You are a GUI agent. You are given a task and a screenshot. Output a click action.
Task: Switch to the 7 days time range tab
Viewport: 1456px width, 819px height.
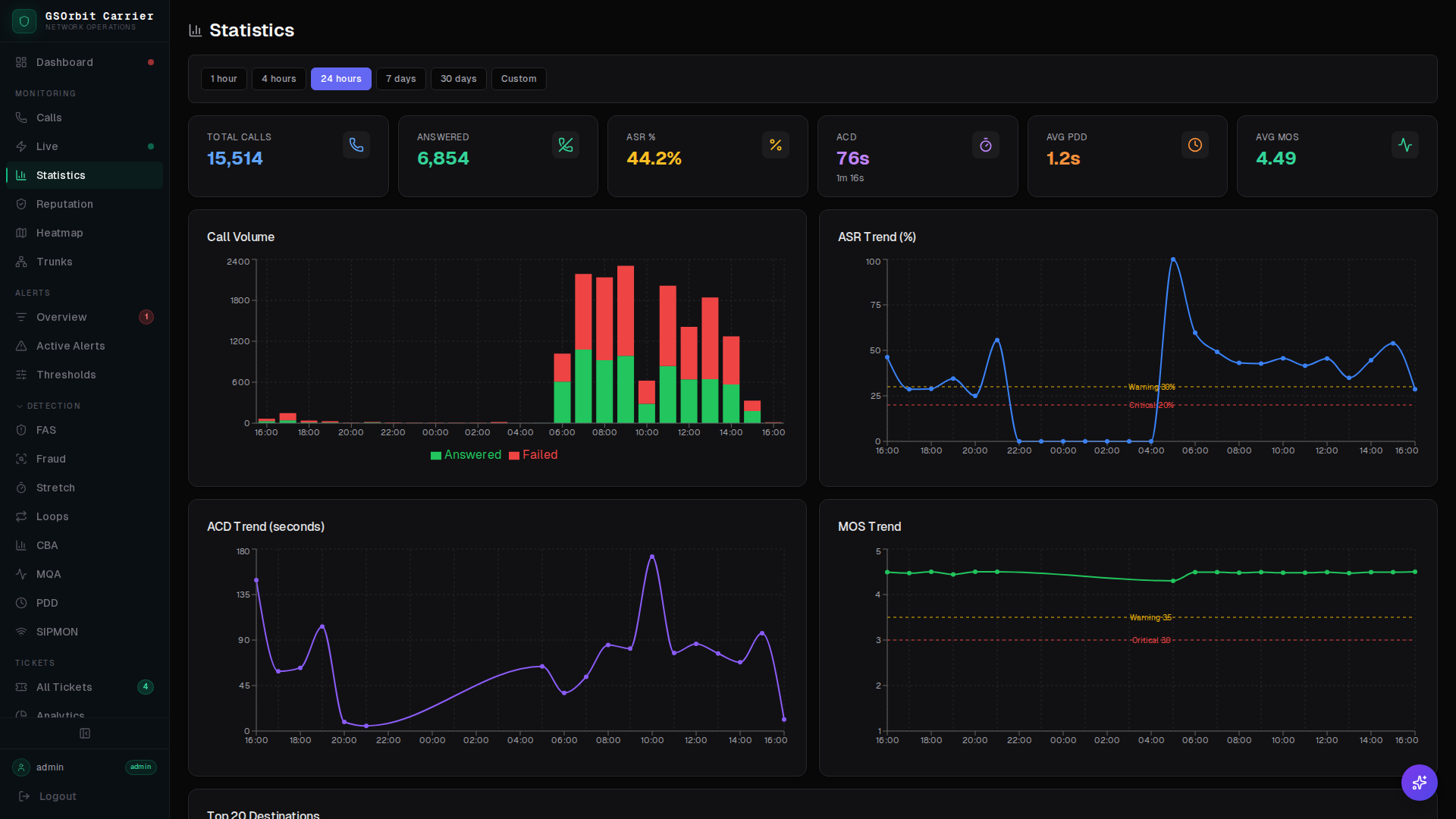[400, 78]
